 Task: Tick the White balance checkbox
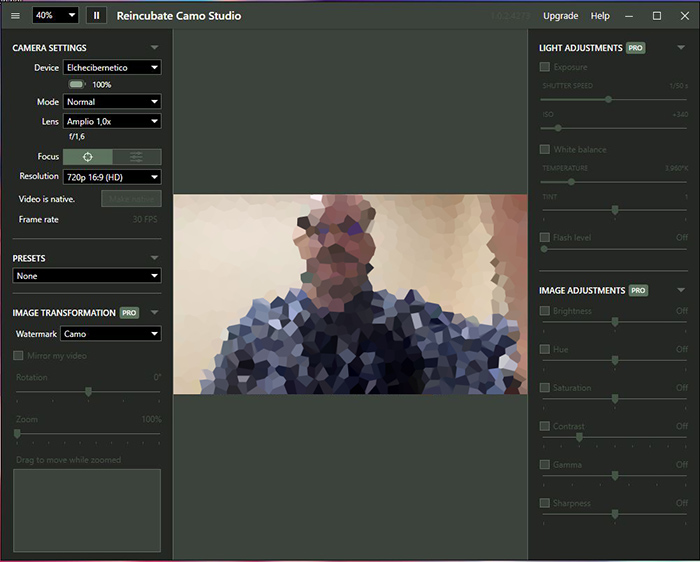pyautogui.click(x=545, y=149)
